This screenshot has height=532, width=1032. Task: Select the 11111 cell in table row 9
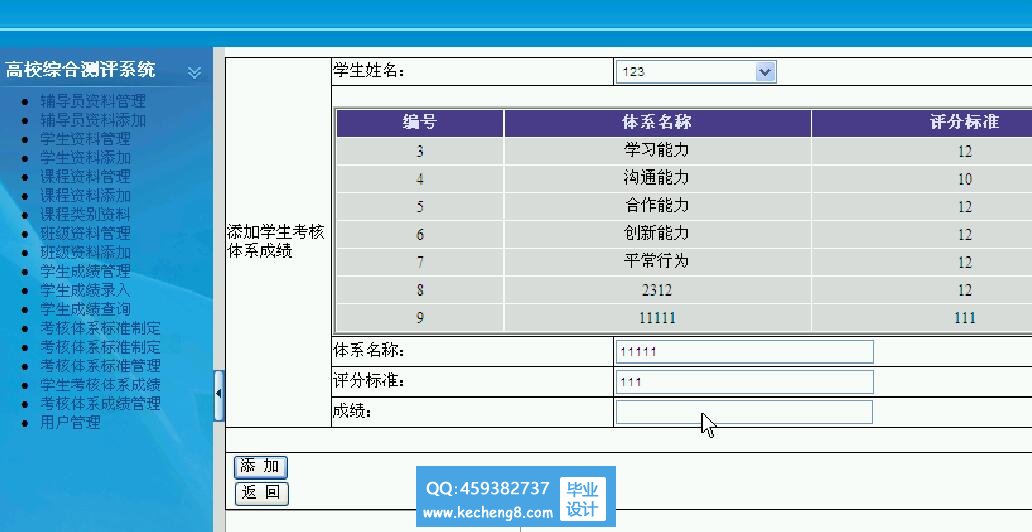657,317
